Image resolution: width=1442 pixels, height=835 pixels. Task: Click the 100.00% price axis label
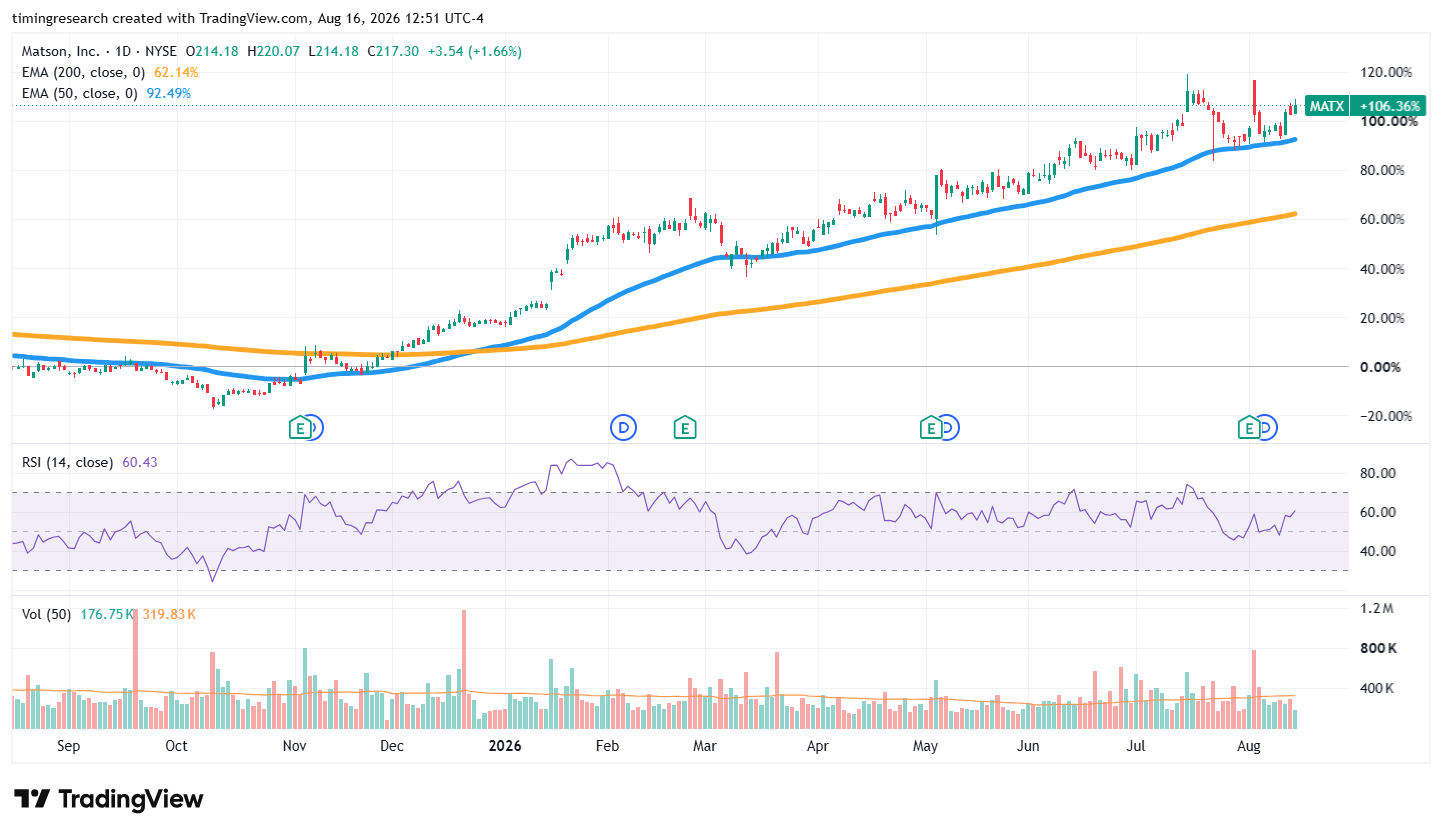point(1389,121)
